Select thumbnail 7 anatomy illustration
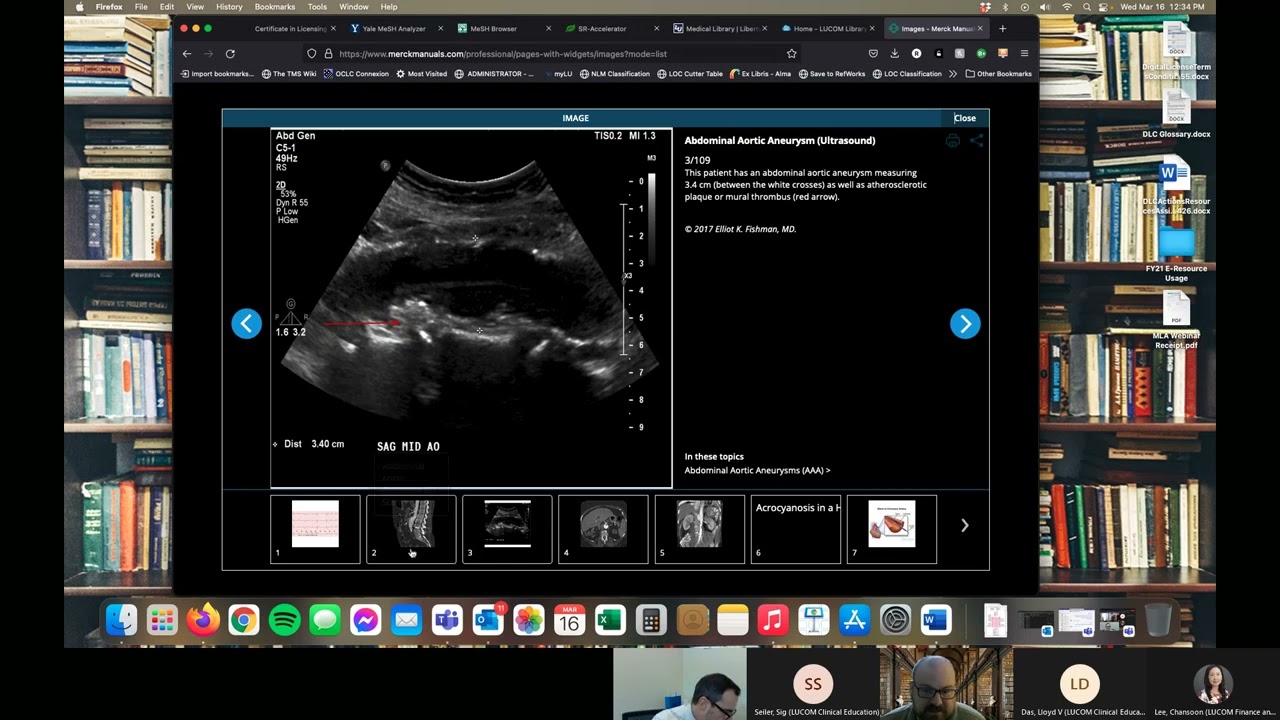The height and width of the screenshot is (720, 1280). tap(891, 529)
